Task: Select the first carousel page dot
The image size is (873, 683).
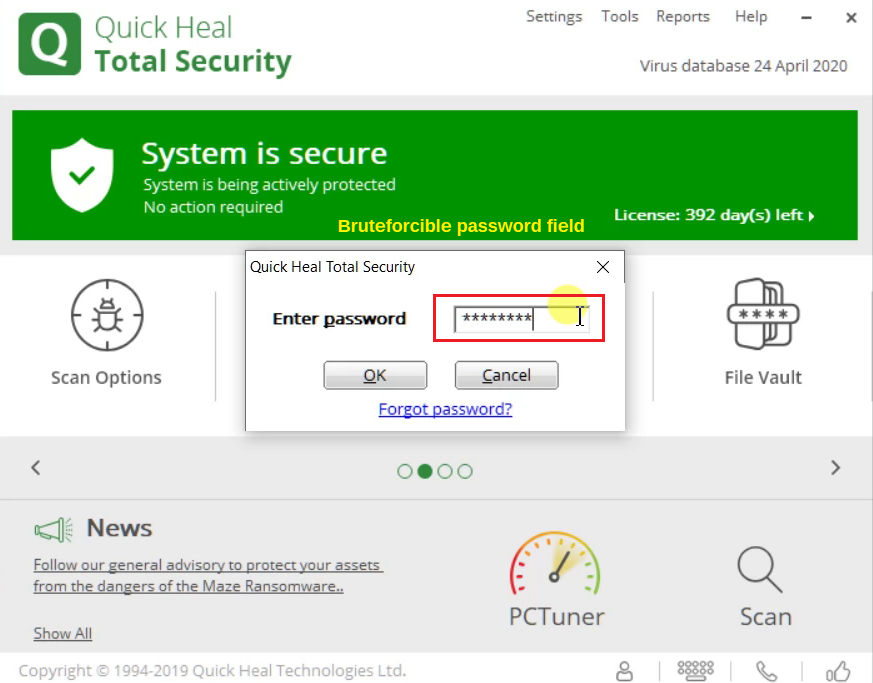Action: pyautogui.click(x=405, y=471)
